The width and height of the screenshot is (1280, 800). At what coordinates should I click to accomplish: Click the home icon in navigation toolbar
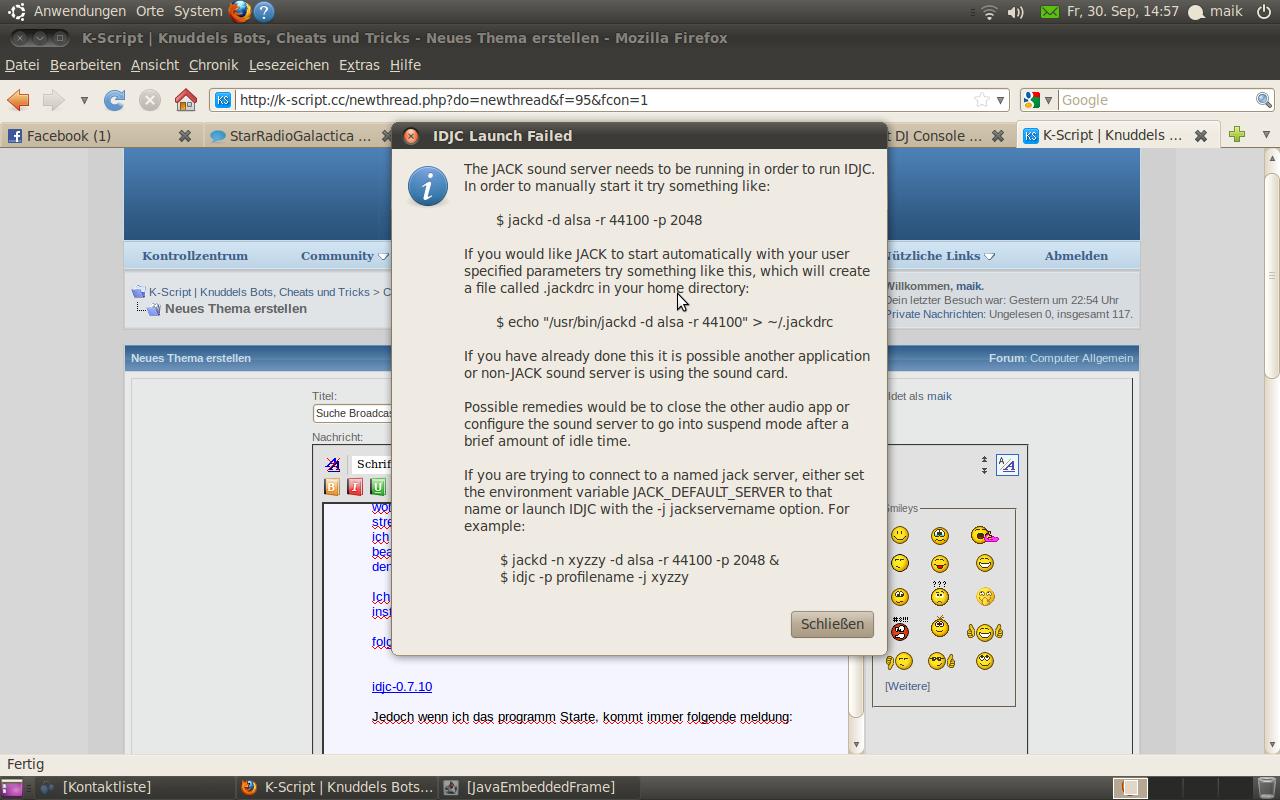[185, 100]
